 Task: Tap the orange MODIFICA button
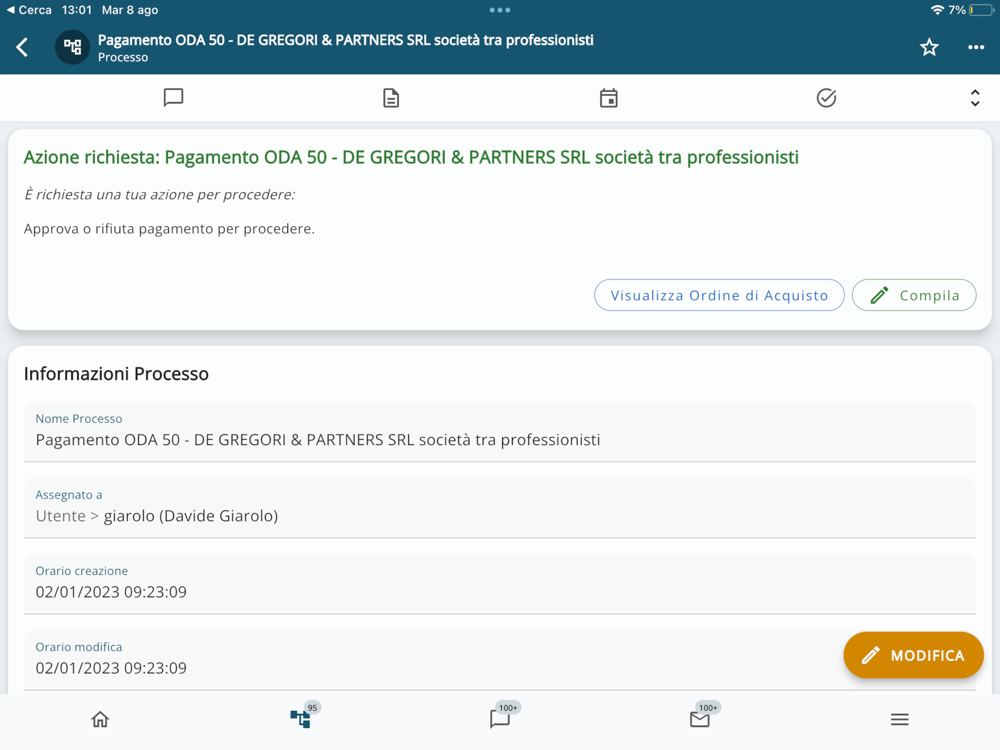[x=913, y=655]
